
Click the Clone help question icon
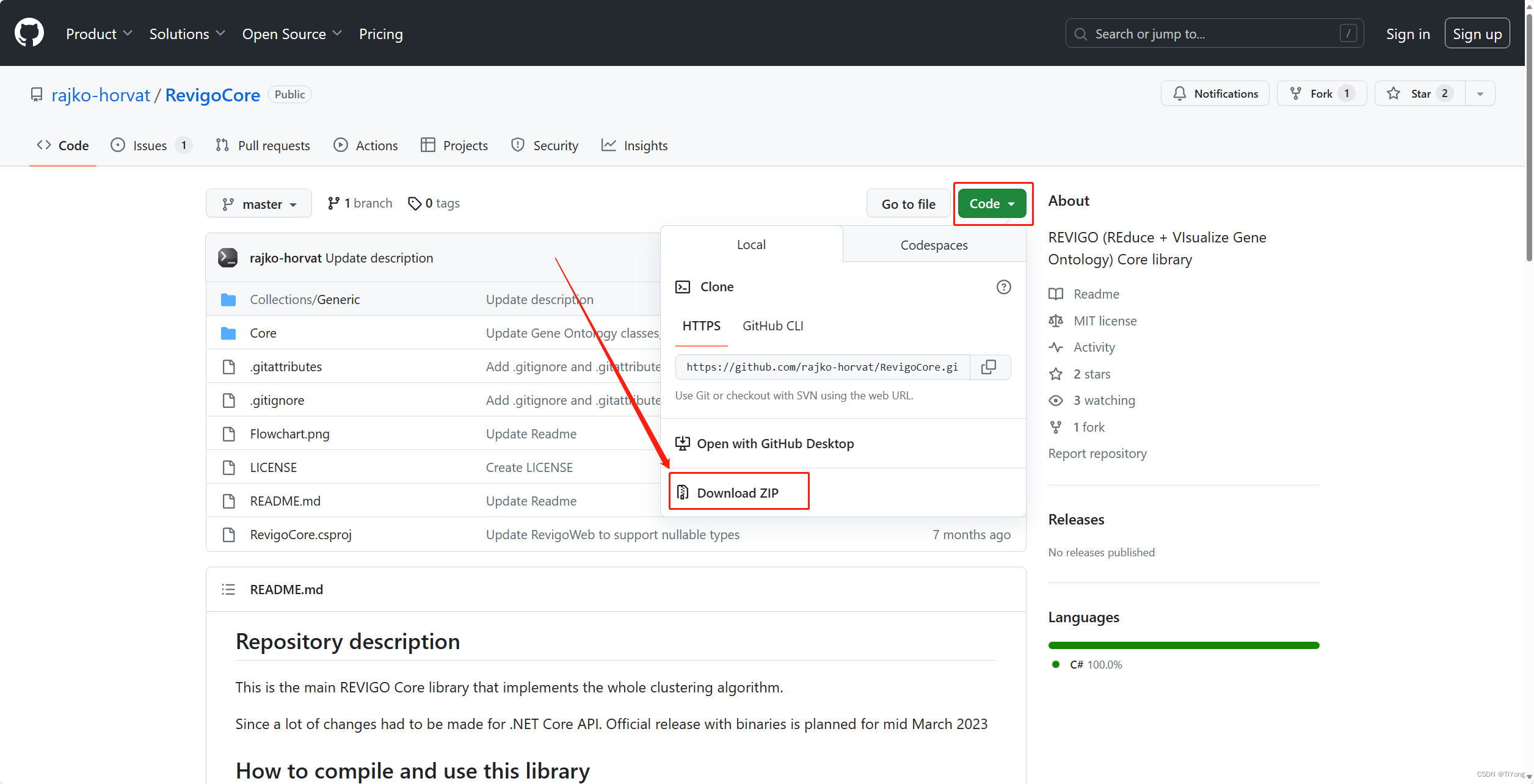1003,287
